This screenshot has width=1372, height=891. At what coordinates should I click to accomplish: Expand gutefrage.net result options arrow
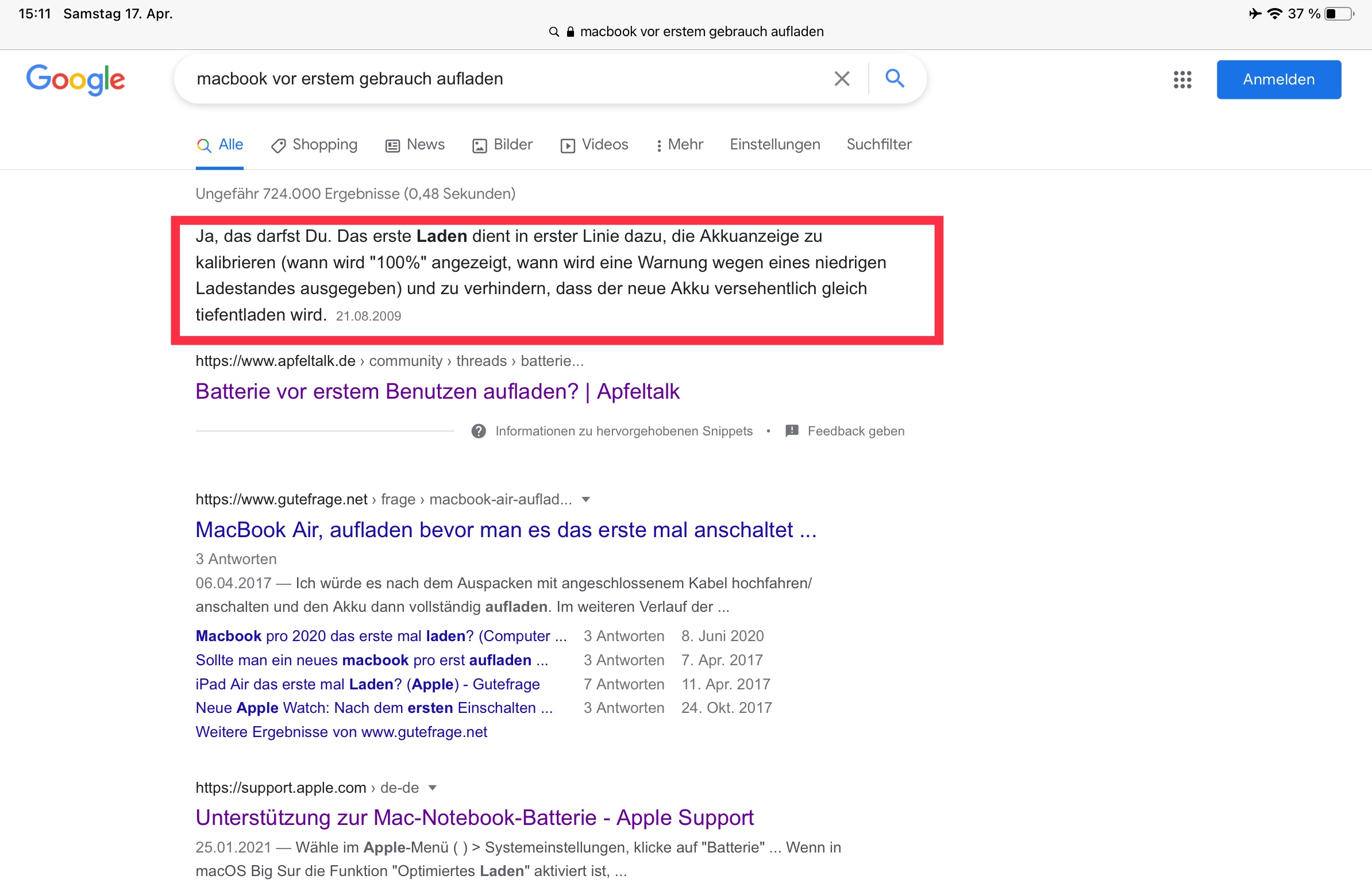(585, 499)
